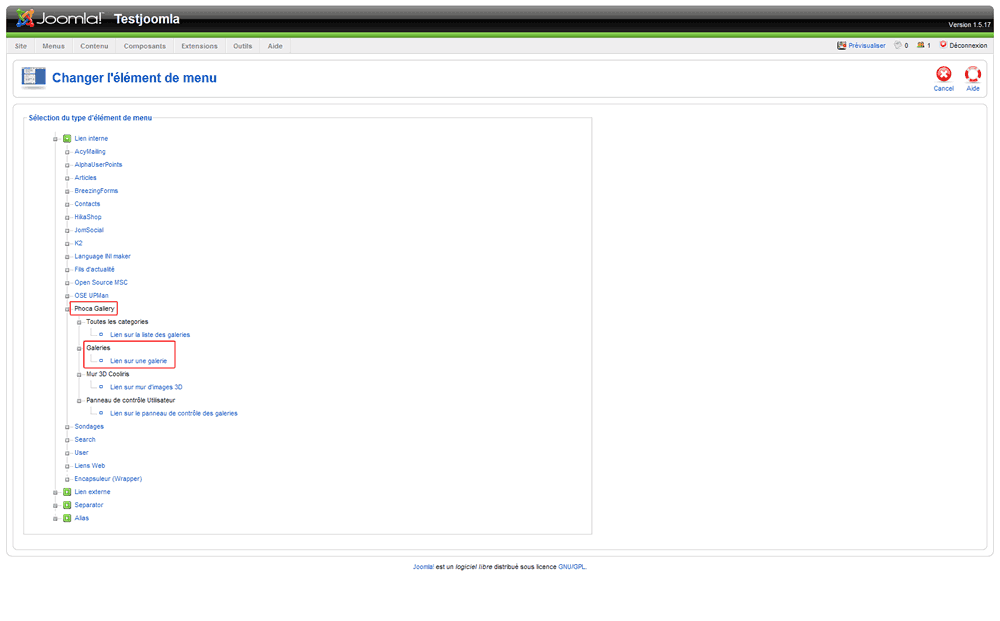Viewport: 1000px width, 621px height.
Task: Open the Menus menu
Action: pos(54,46)
